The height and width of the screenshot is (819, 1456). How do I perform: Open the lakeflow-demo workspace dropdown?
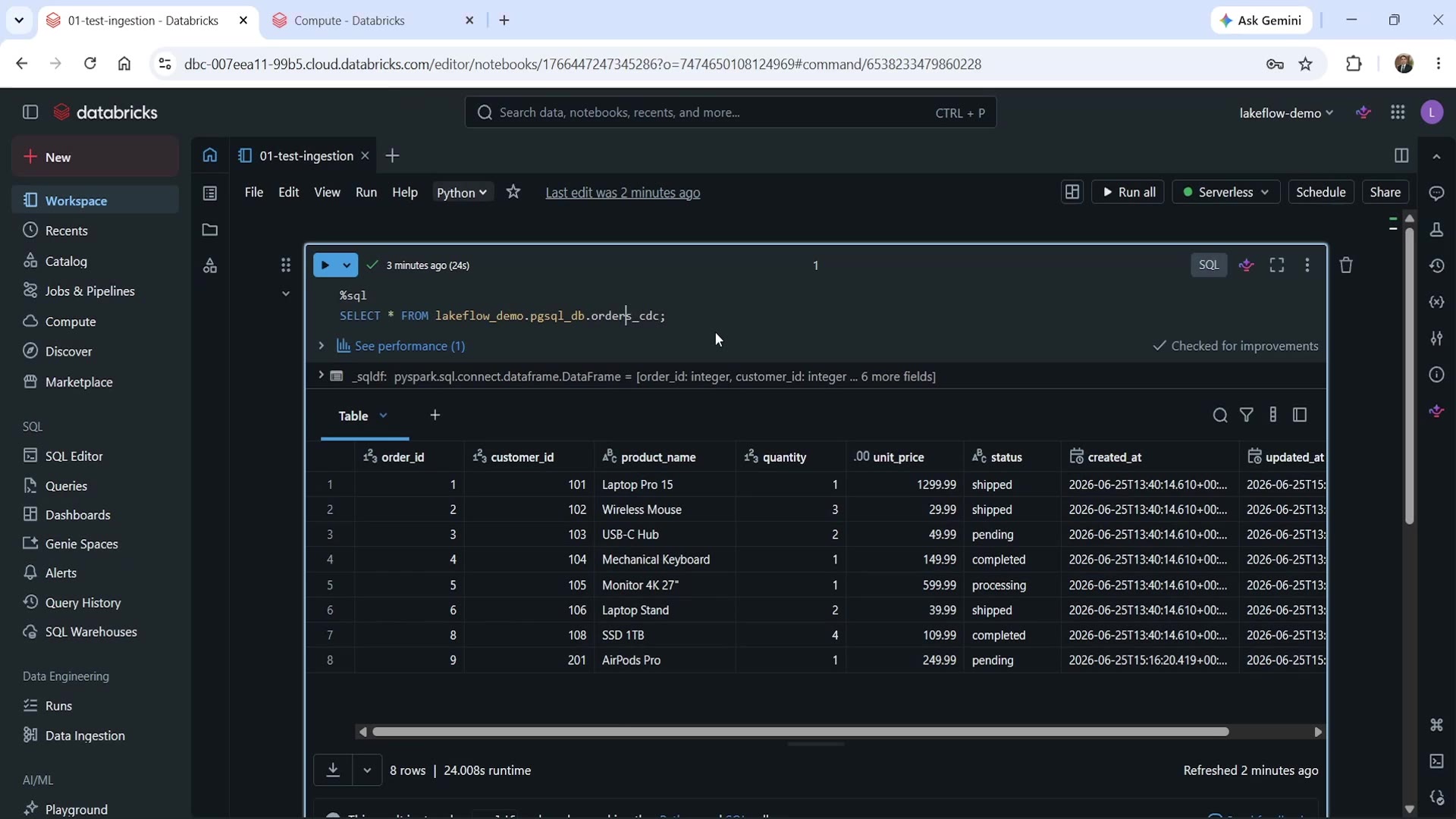point(1286,113)
